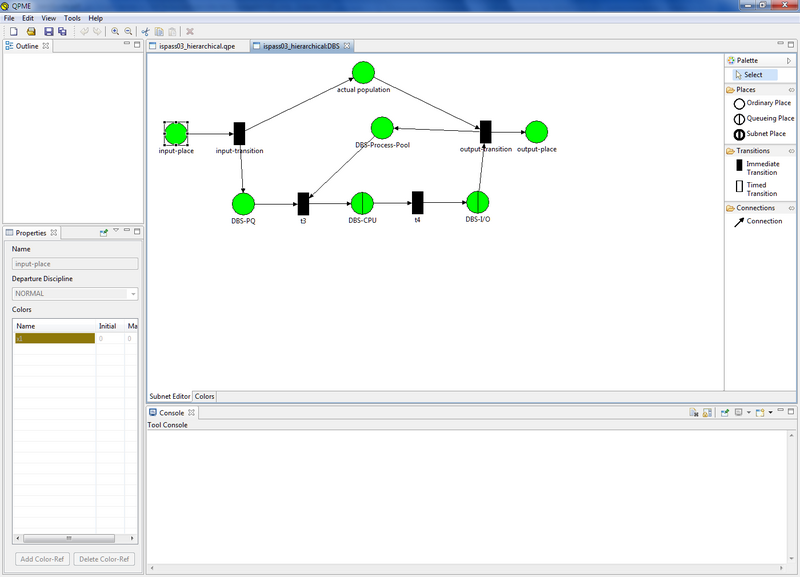
Task: Click the Zoom In toolbar icon
Action: 115,32
